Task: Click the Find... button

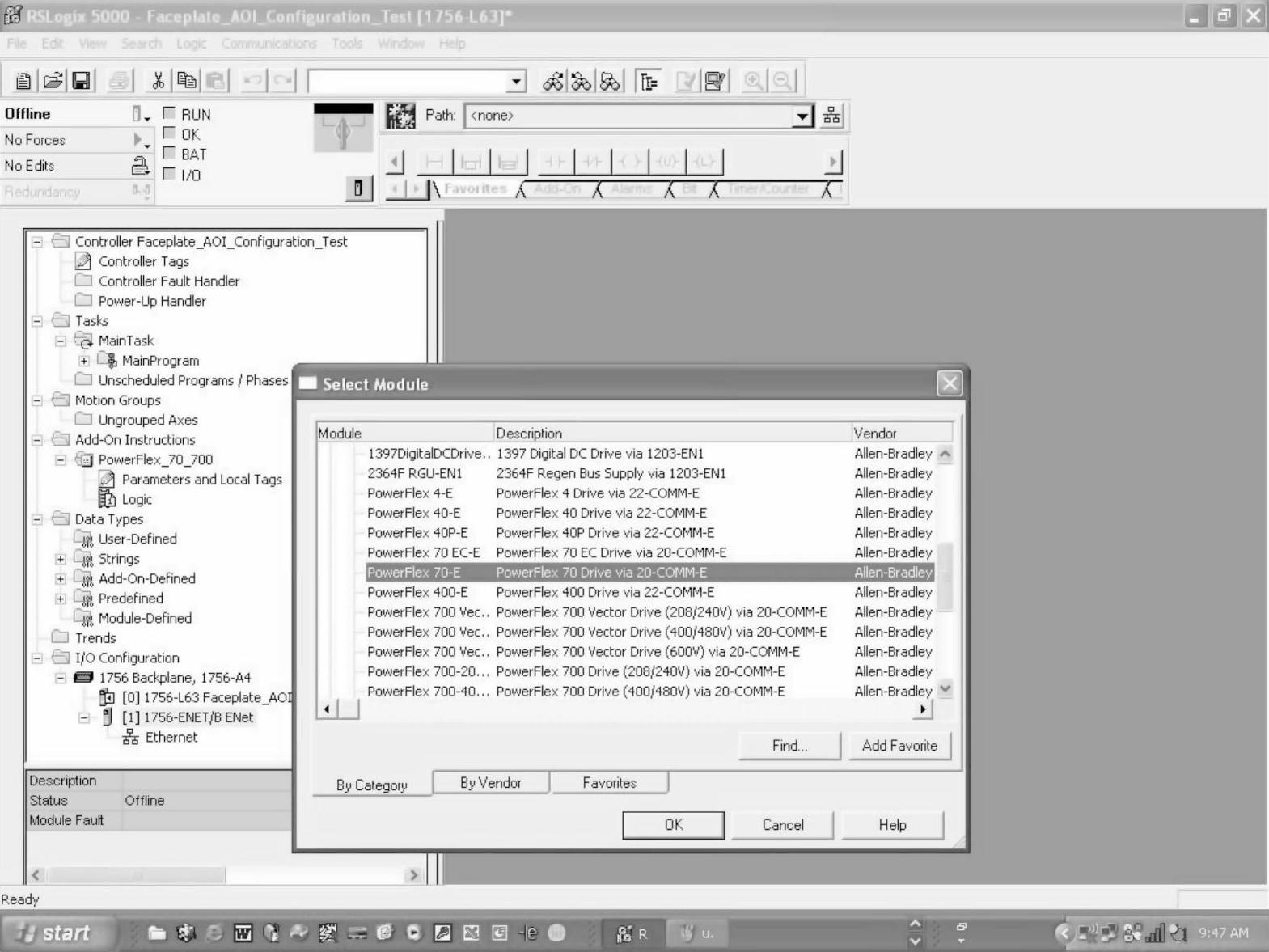Action: (x=790, y=746)
